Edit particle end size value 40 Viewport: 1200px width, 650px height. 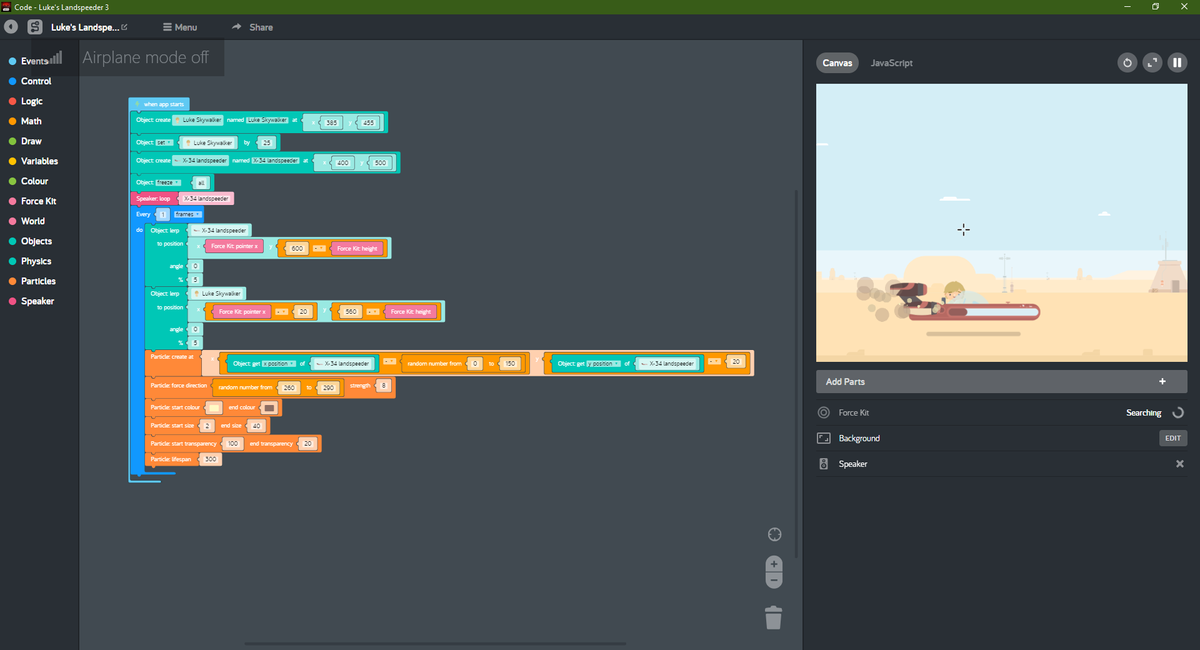[x=256, y=426]
